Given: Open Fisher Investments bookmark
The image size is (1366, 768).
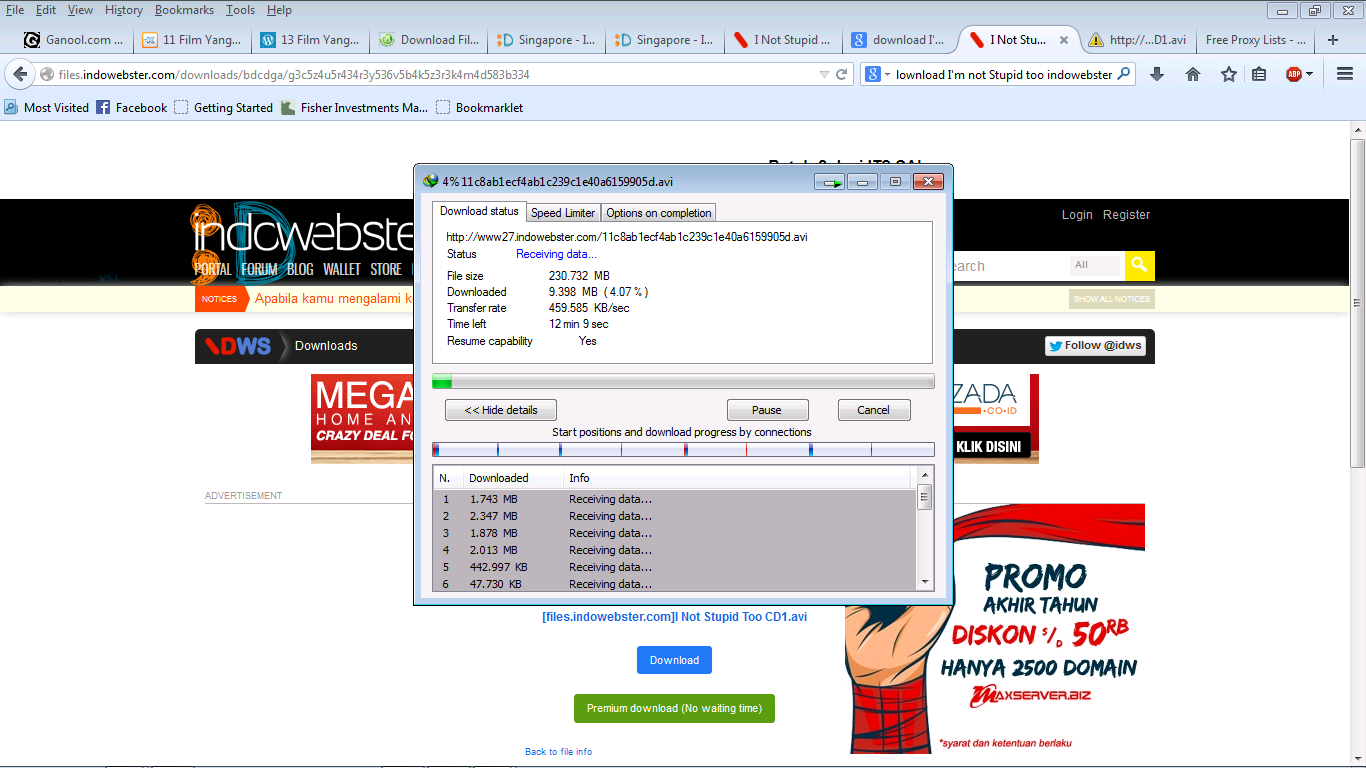Looking at the screenshot, I should coord(354,107).
